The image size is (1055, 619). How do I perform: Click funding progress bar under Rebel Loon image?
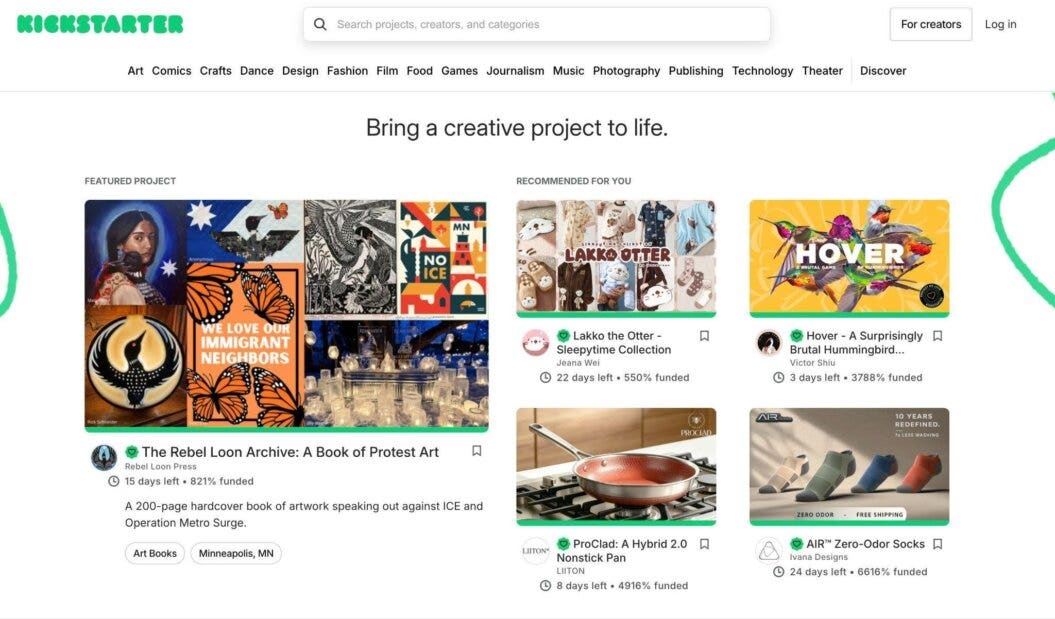(287, 429)
